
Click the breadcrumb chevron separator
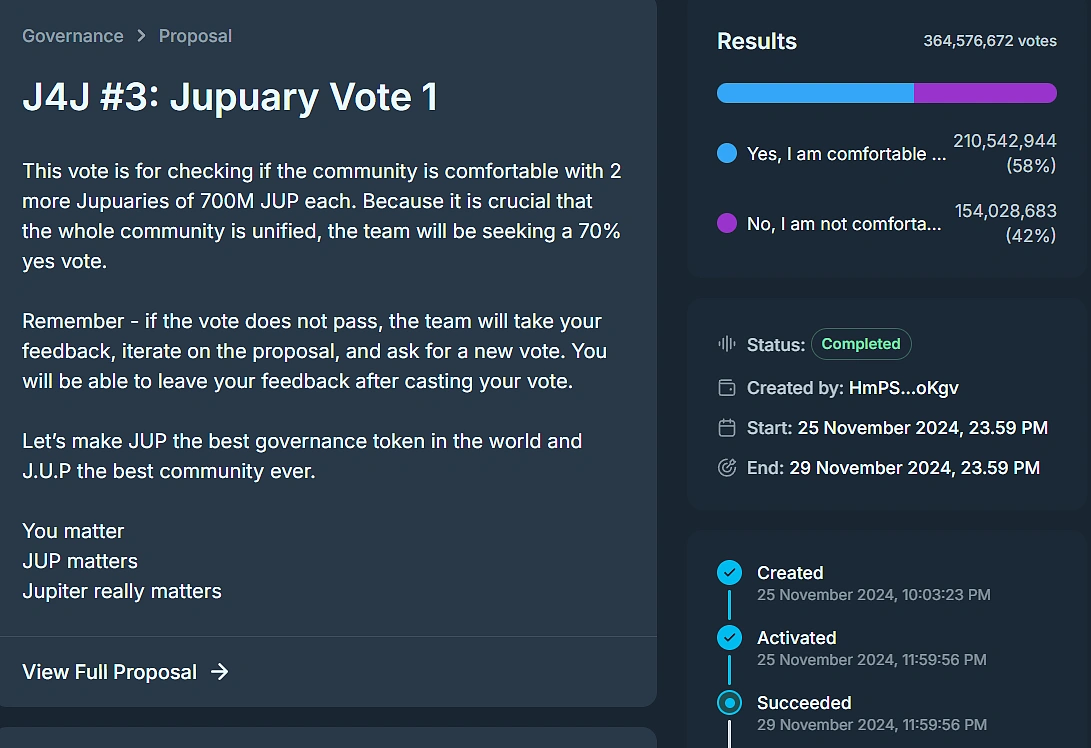click(141, 35)
